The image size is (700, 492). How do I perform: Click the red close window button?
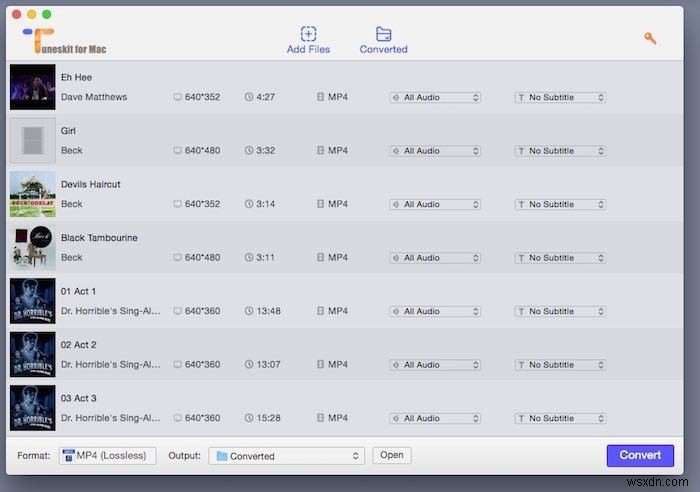click(17, 14)
